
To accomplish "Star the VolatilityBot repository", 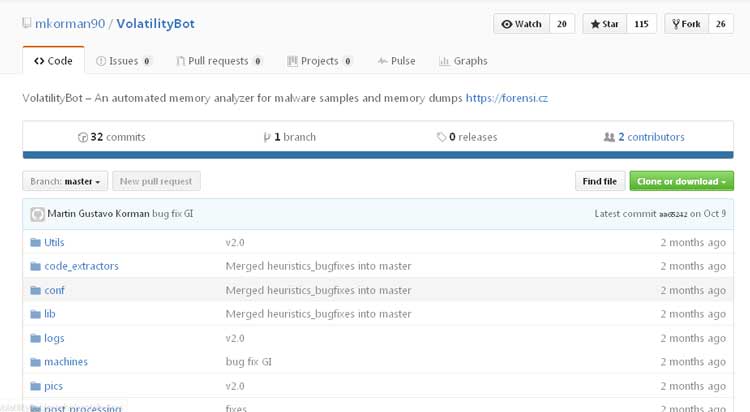I will click(x=604, y=24).
